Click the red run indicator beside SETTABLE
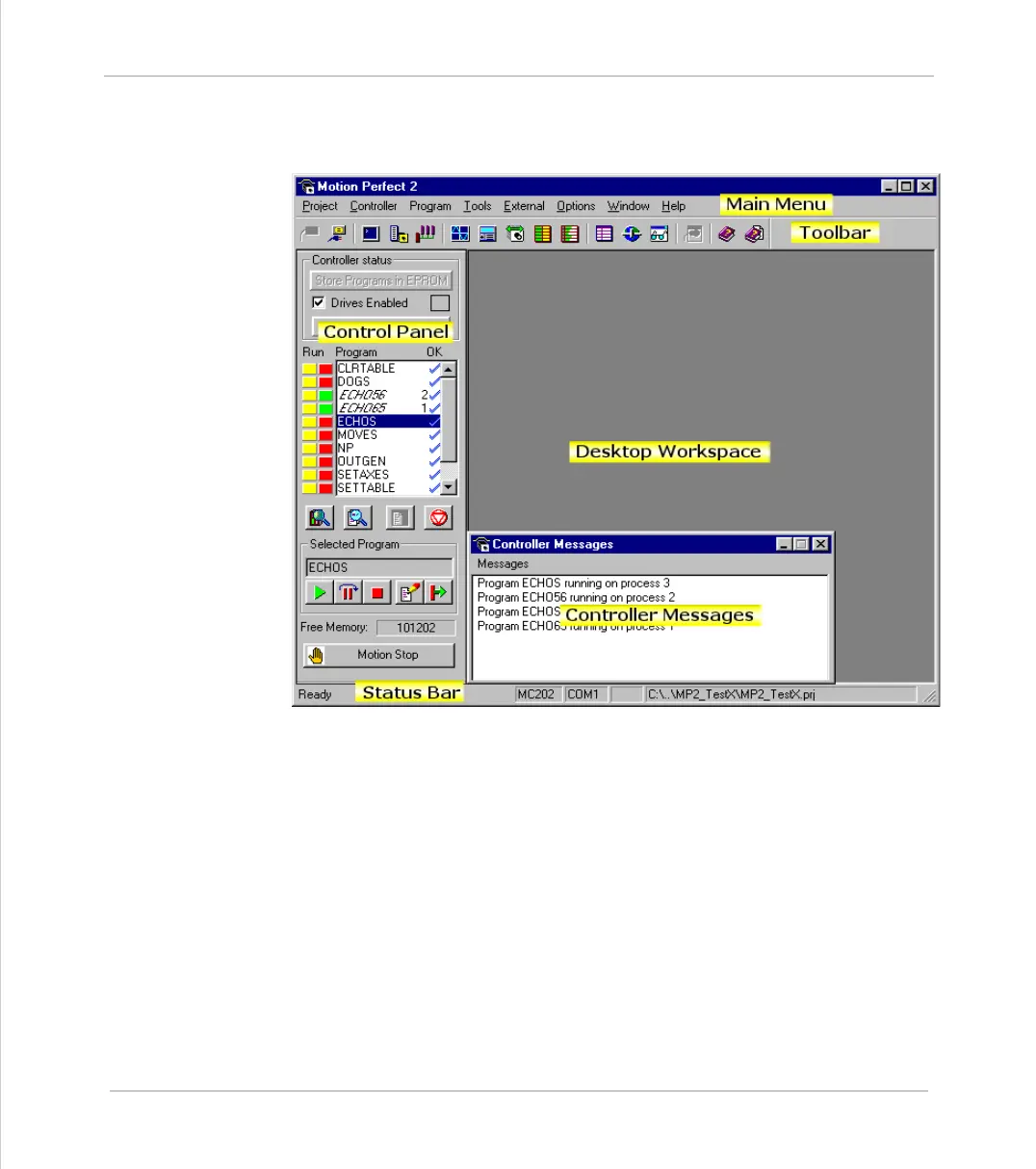 325,488
